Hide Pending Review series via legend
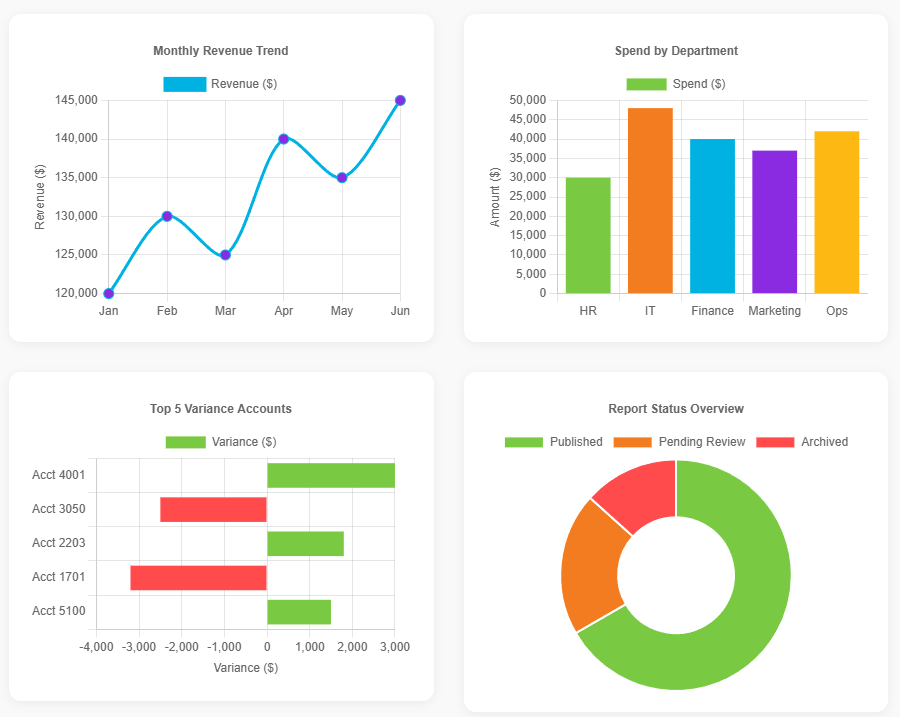900x717 pixels. point(679,442)
